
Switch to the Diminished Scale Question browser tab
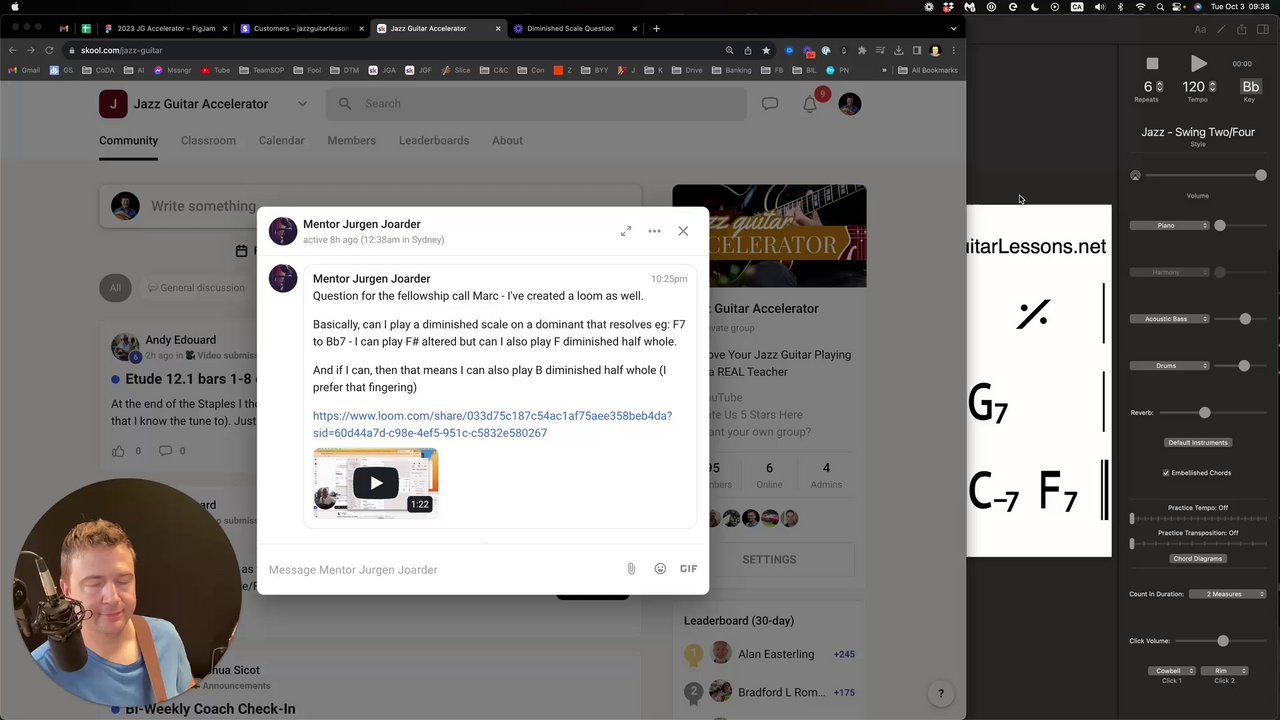pyautogui.click(x=575, y=28)
